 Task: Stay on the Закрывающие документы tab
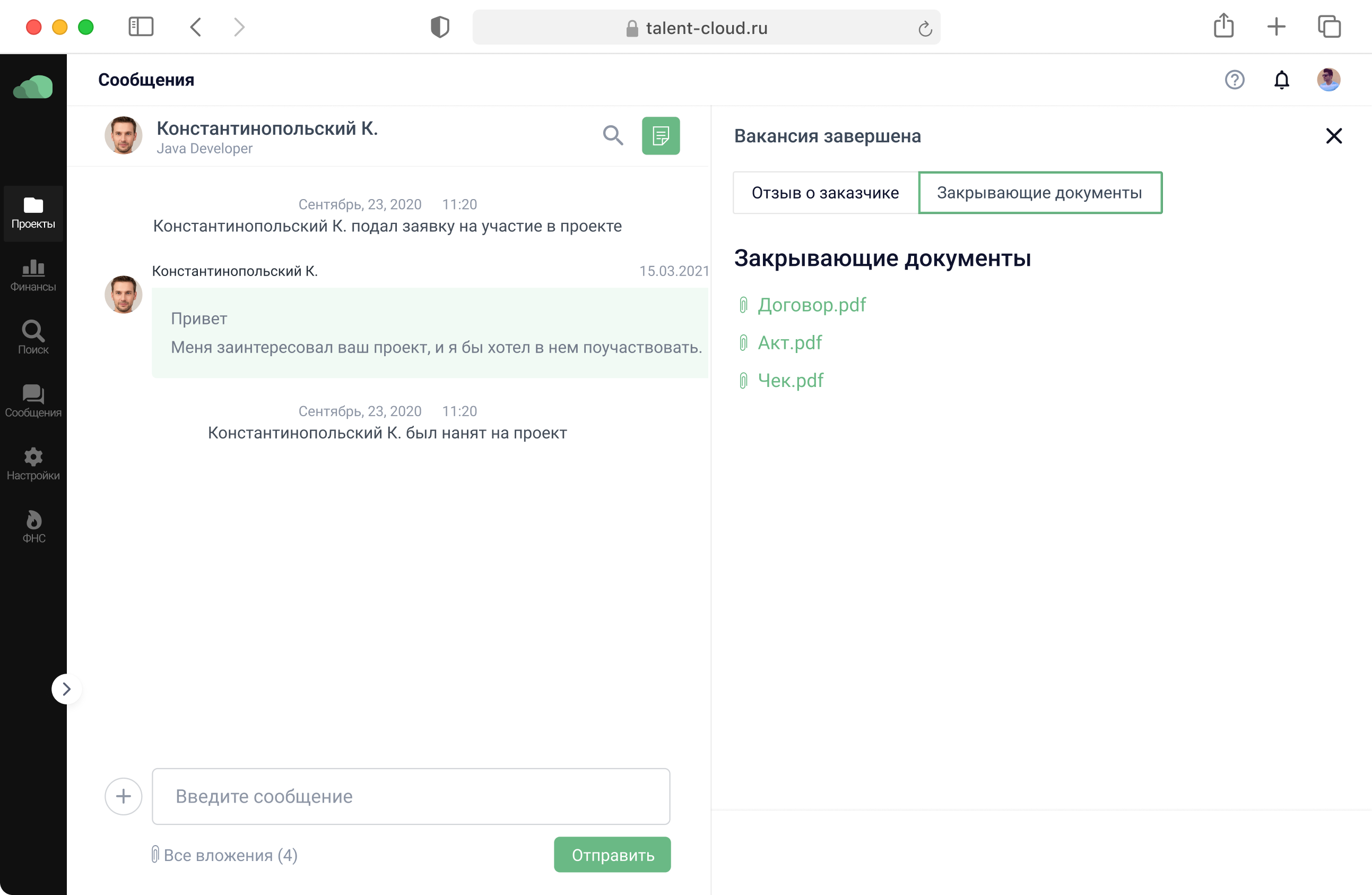pyautogui.click(x=1040, y=193)
